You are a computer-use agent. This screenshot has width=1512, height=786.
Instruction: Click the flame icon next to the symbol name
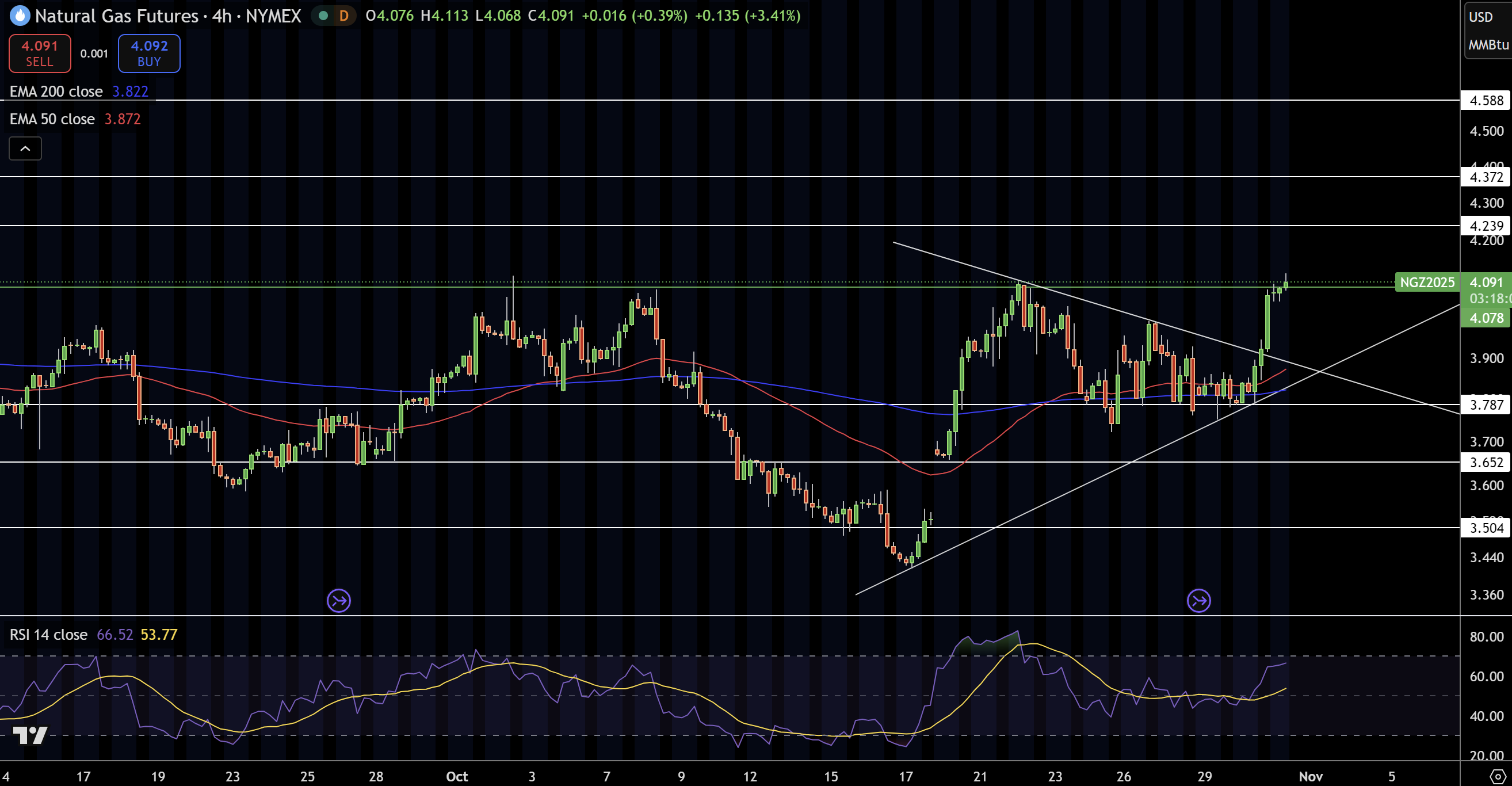(20, 16)
